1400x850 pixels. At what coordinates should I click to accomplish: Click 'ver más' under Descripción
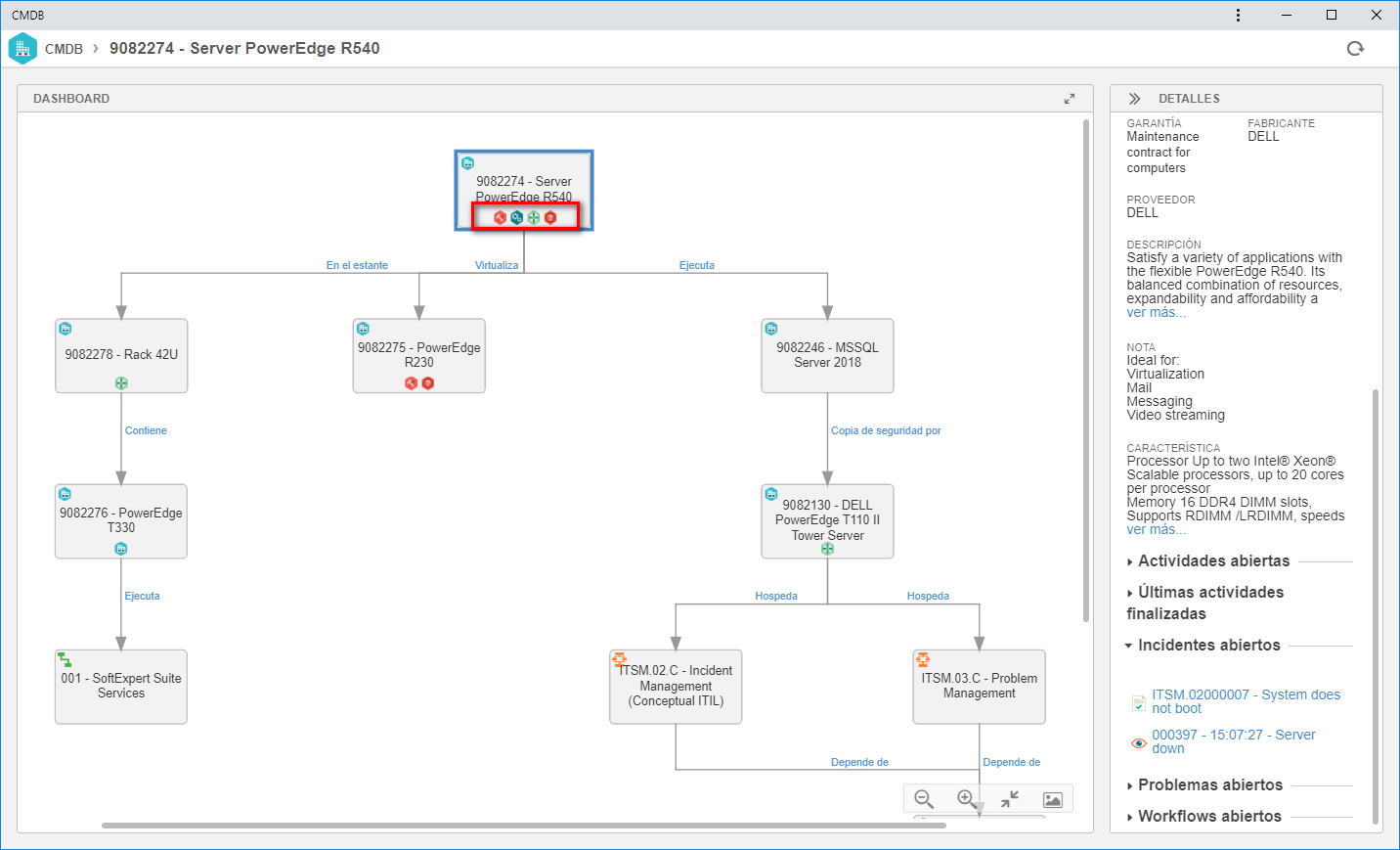[x=1156, y=313]
